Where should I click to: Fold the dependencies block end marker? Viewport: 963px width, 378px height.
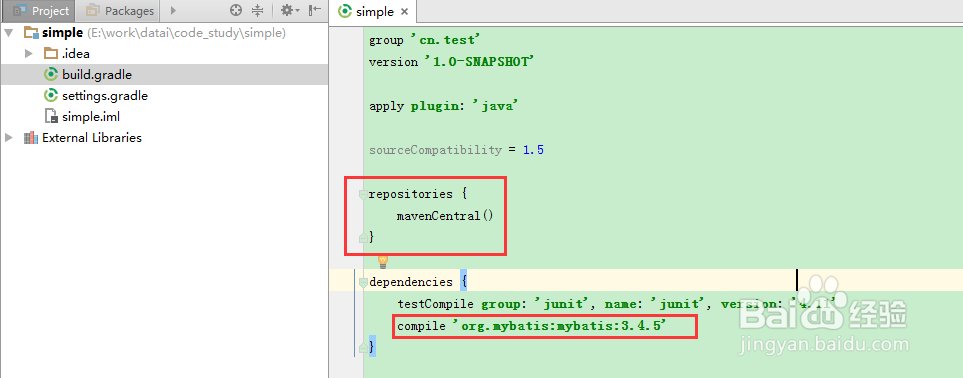(x=363, y=347)
